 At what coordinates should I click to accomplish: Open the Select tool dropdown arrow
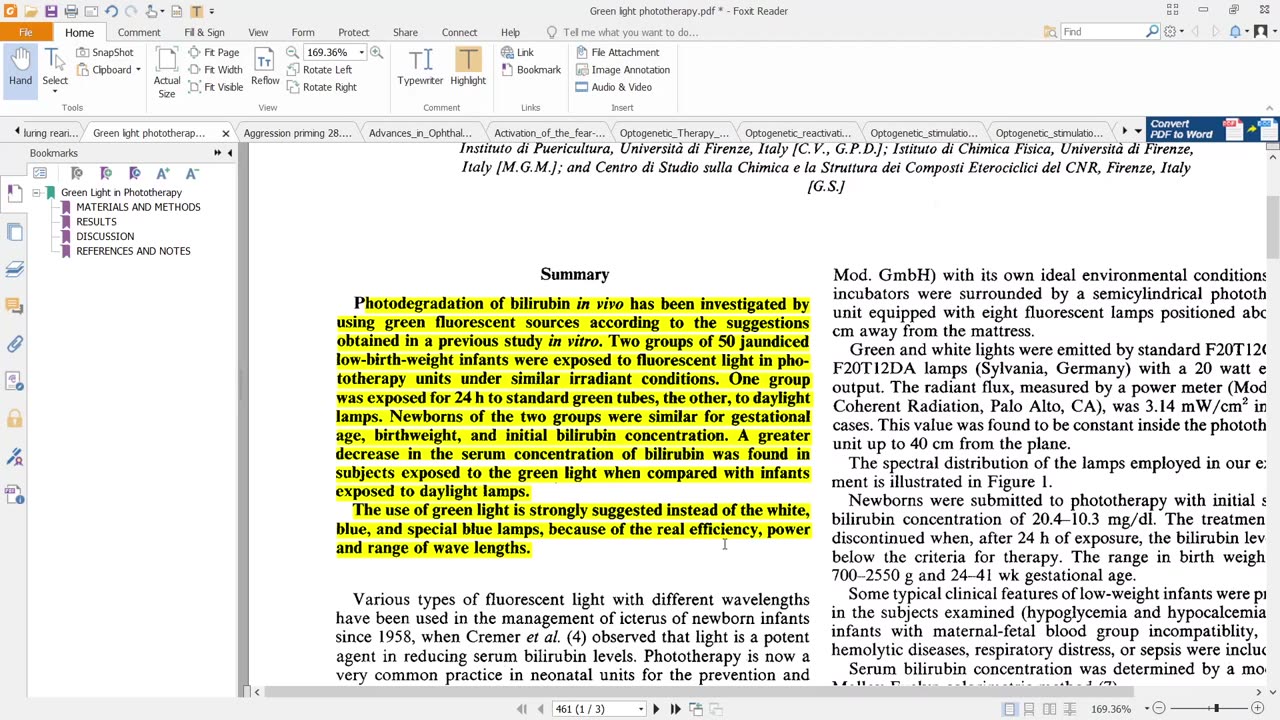coord(55,91)
